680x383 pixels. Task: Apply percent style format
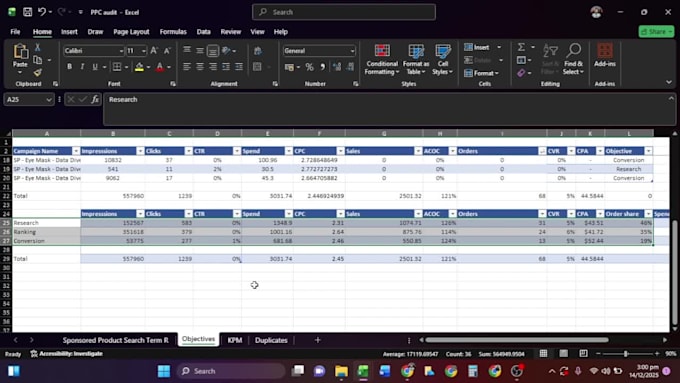[309, 67]
